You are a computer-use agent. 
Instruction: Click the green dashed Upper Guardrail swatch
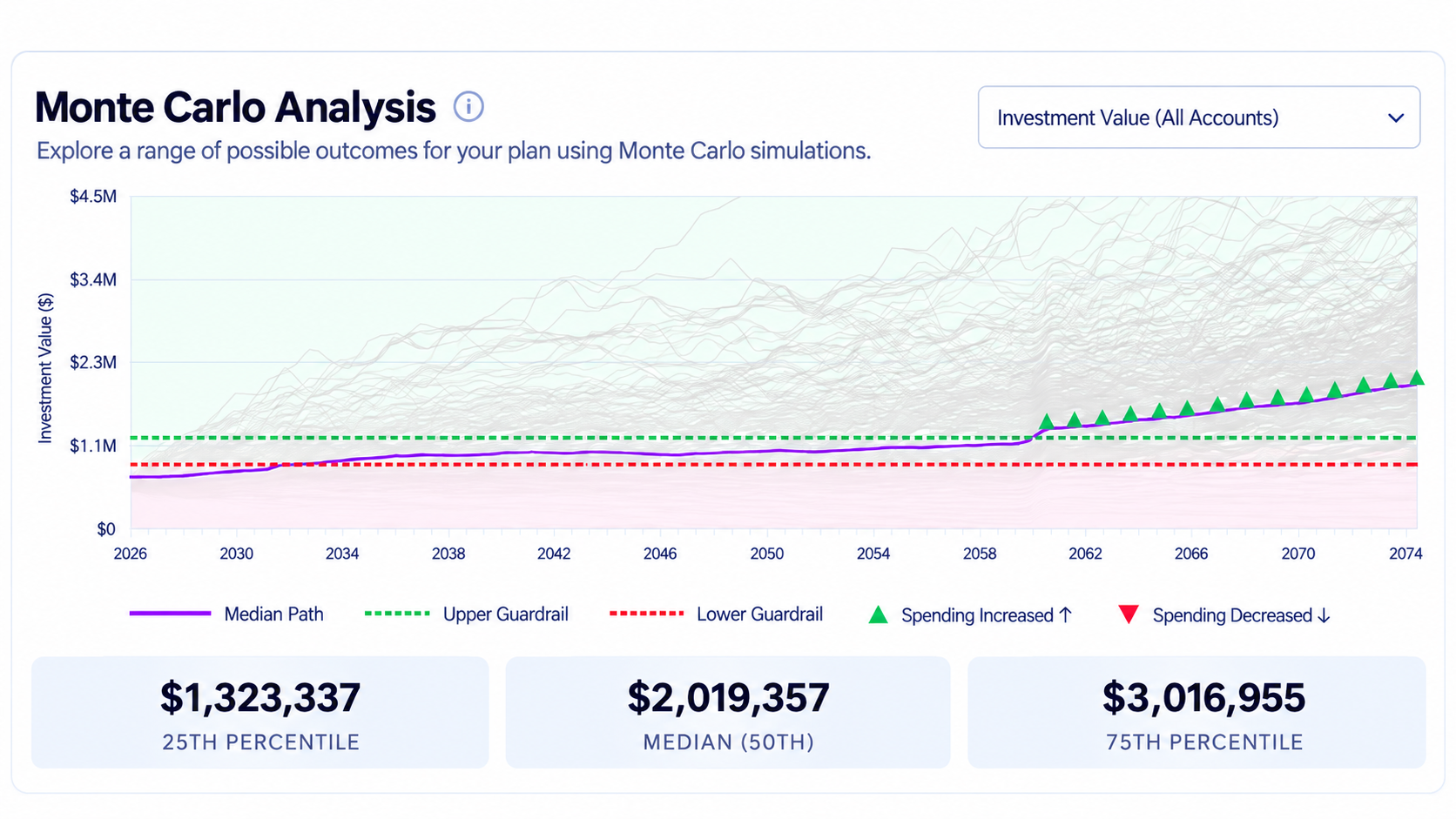click(x=397, y=614)
